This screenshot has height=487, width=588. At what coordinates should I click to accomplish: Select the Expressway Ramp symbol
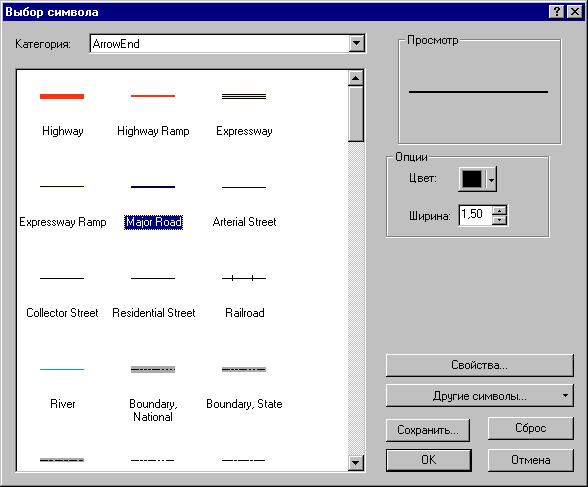pos(62,204)
